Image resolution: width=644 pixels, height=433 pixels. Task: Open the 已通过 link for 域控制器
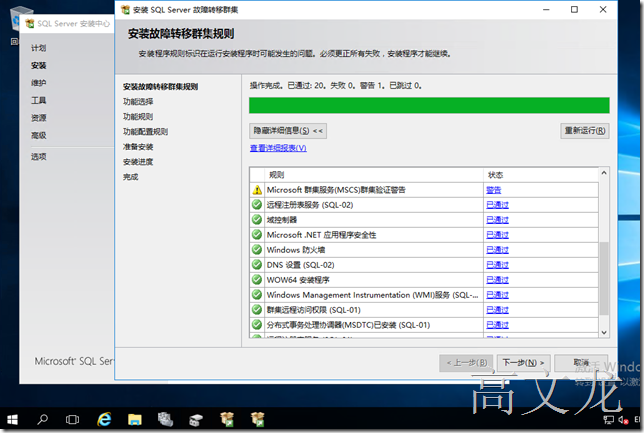tap(497, 220)
